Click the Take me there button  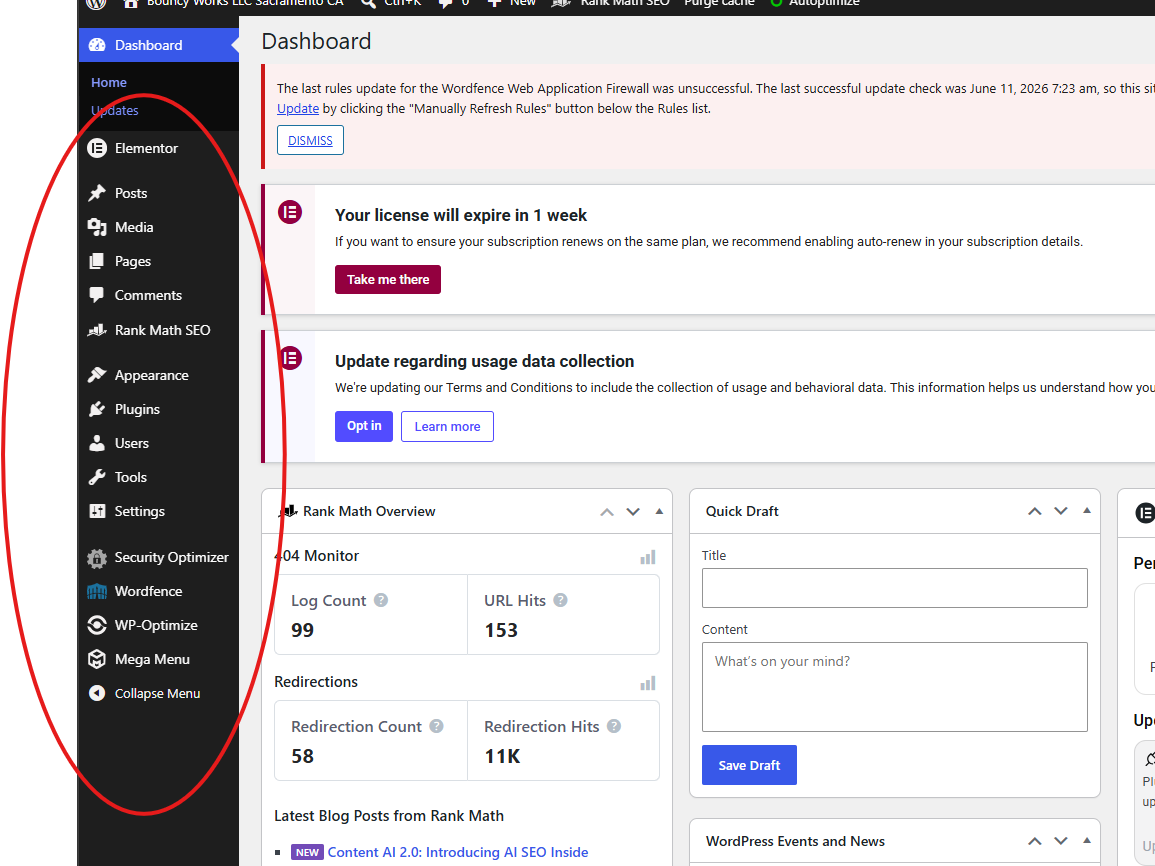pyautogui.click(x=387, y=280)
